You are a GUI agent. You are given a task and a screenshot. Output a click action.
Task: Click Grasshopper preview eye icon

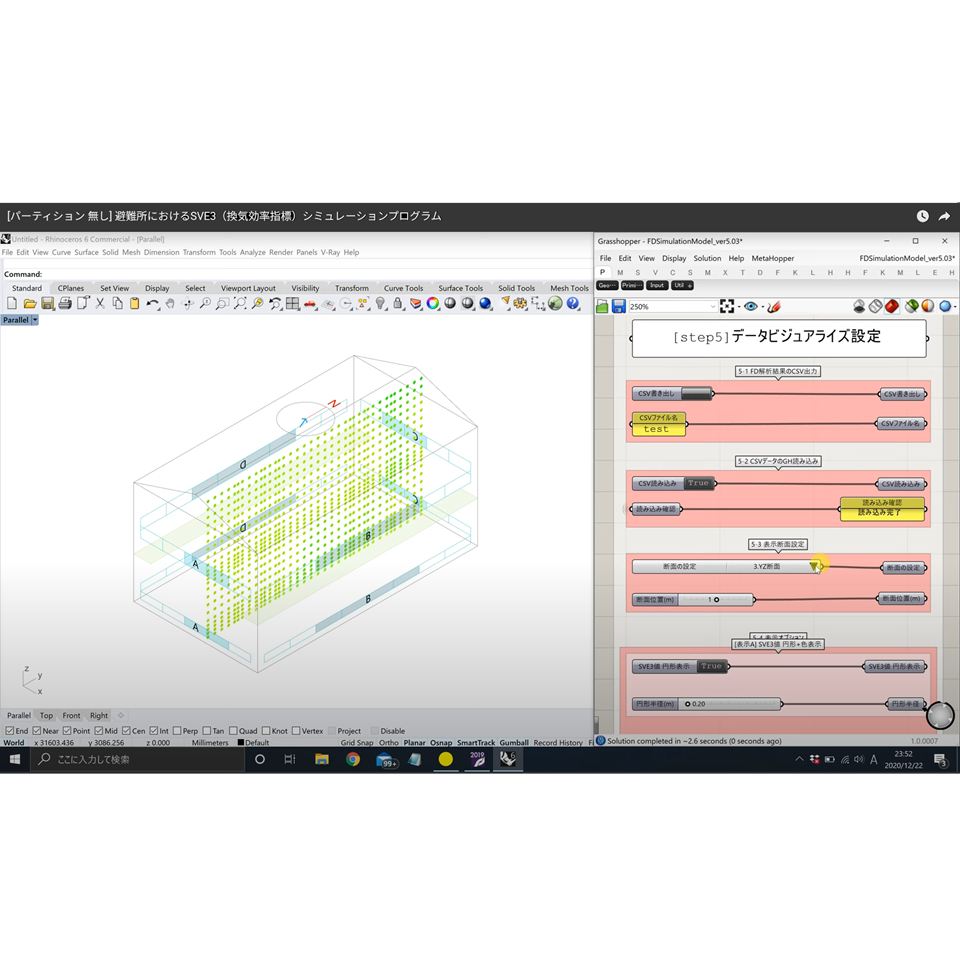pos(750,306)
